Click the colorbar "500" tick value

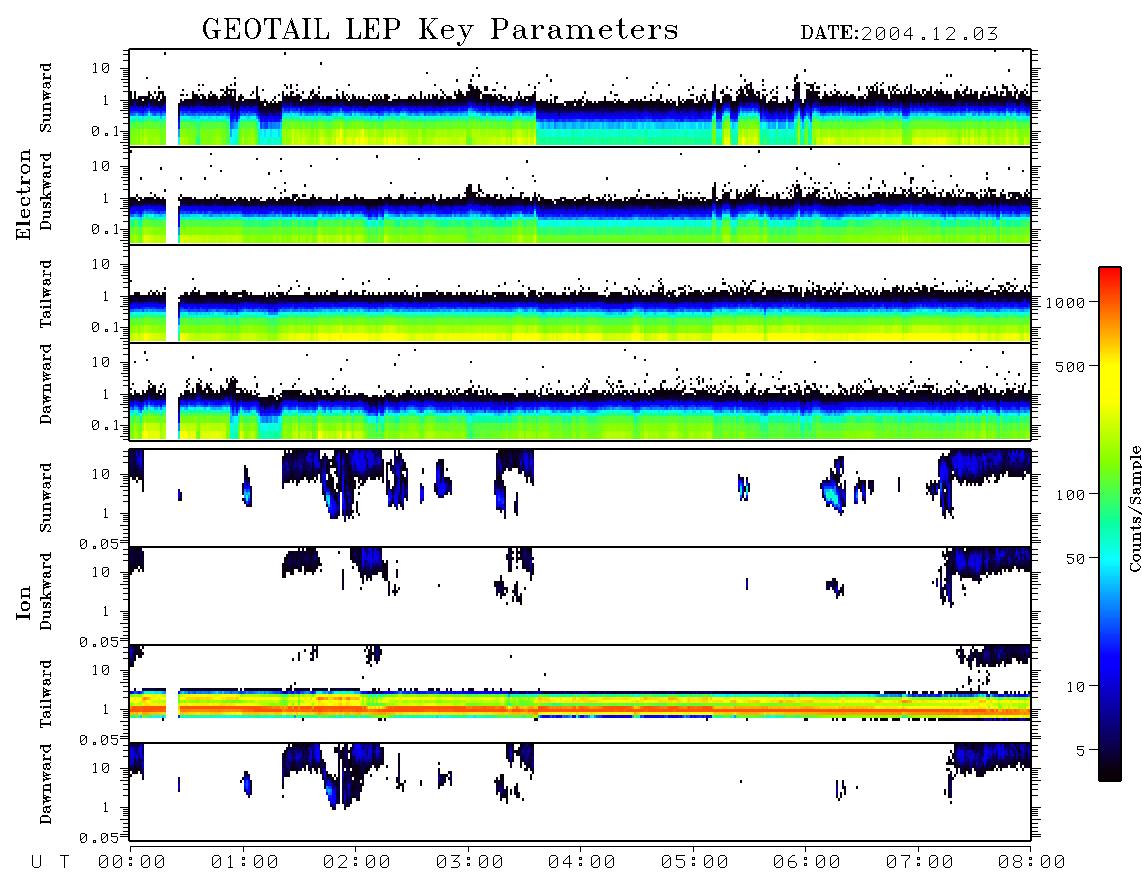pyautogui.click(x=1070, y=366)
